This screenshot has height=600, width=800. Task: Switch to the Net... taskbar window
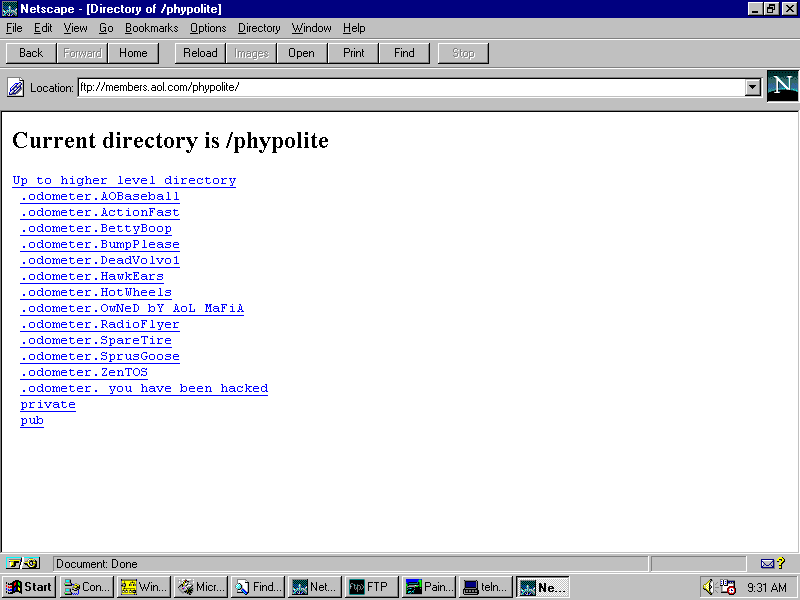coord(315,587)
